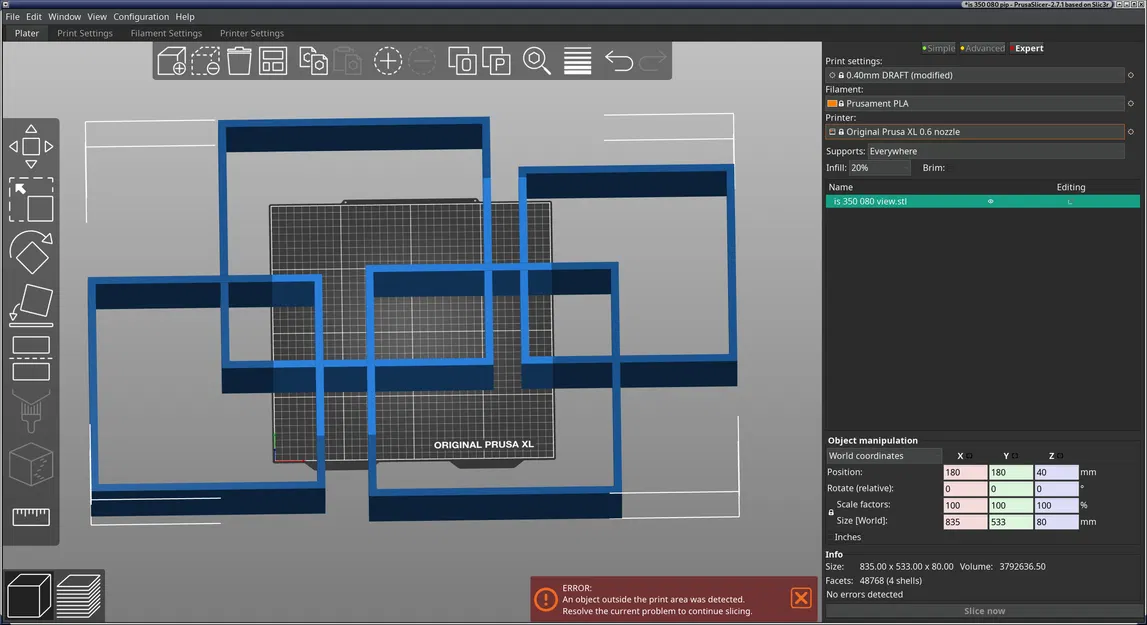Click the Add object cube icon
The width and height of the screenshot is (1147, 625).
[x=171, y=61]
